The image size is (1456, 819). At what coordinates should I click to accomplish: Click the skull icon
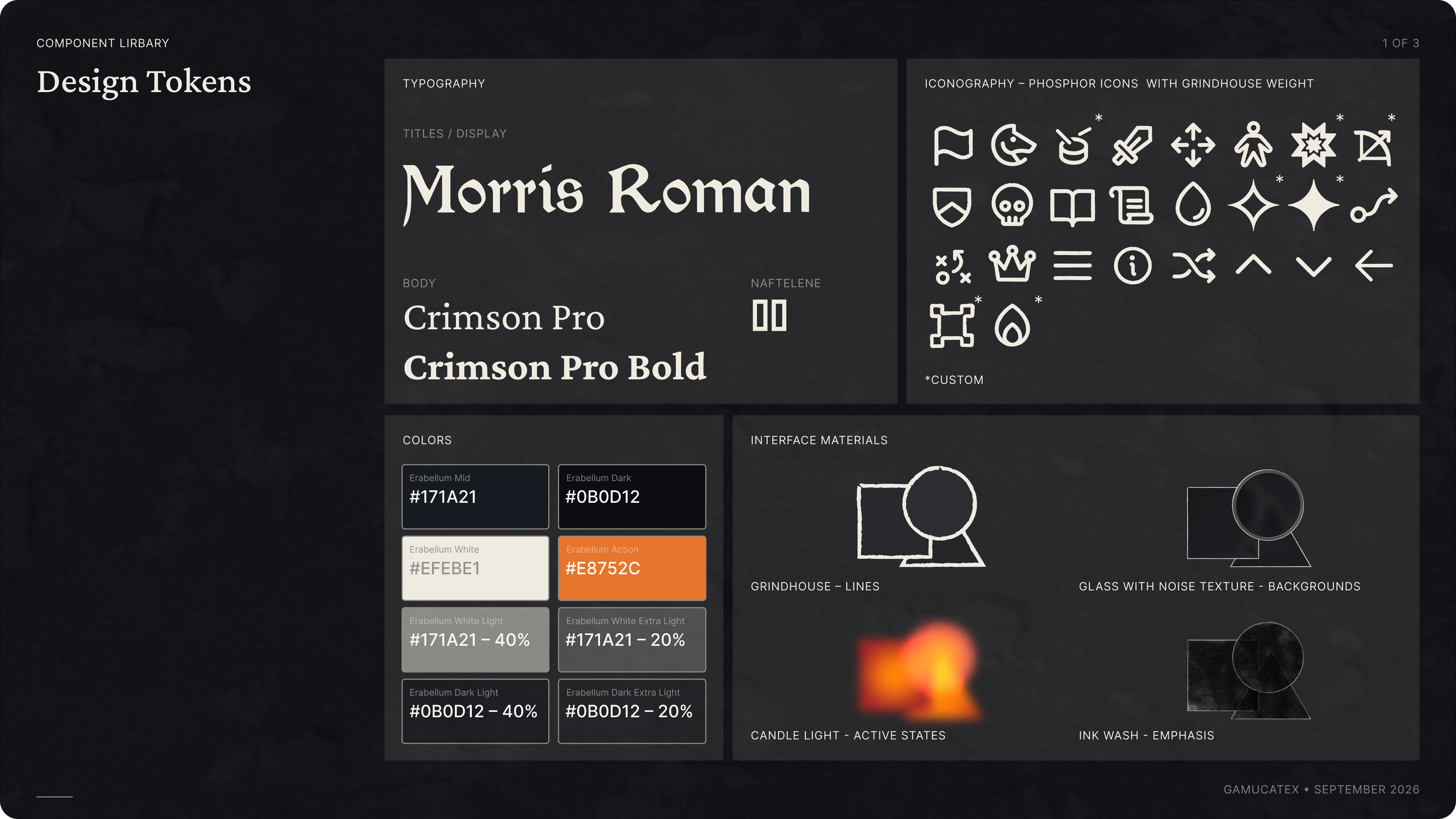1012,205
